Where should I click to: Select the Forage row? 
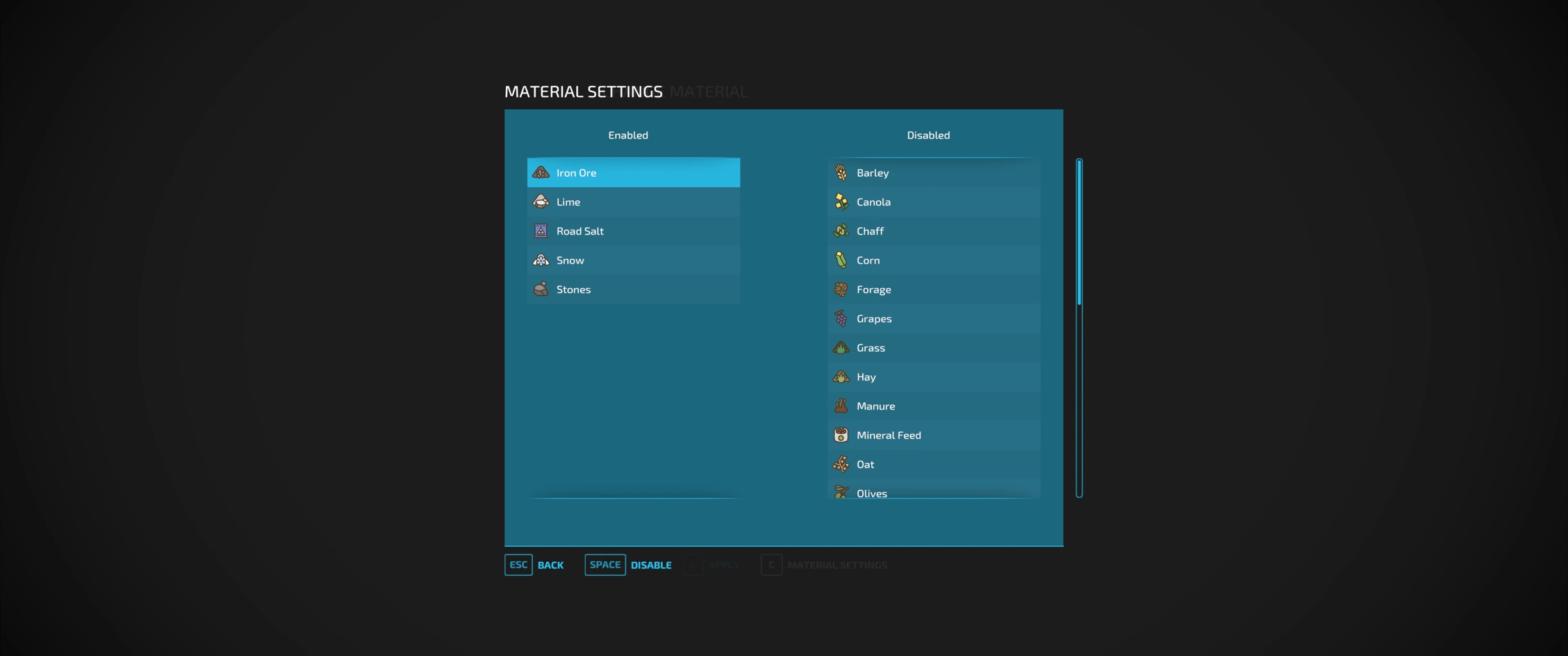[x=934, y=289]
